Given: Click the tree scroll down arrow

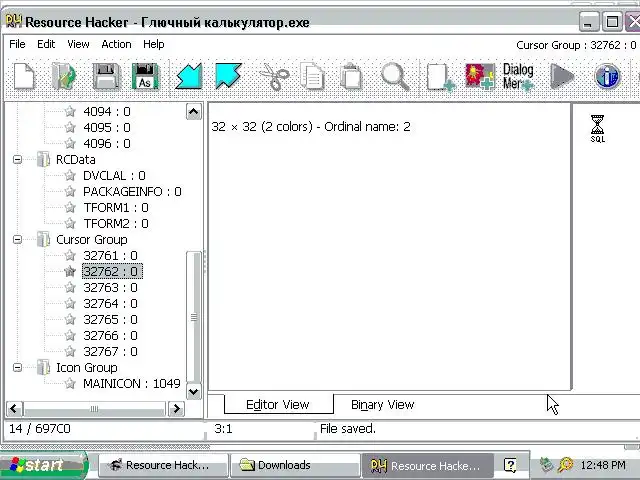Looking at the screenshot, I should coord(193,392).
